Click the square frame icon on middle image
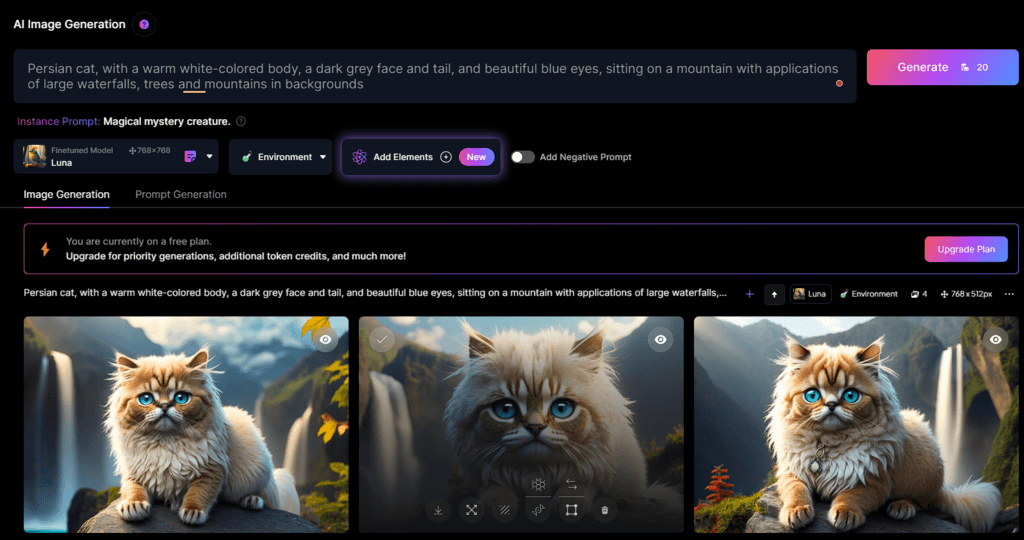The height and width of the screenshot is (540, 1024). (571, 510)
